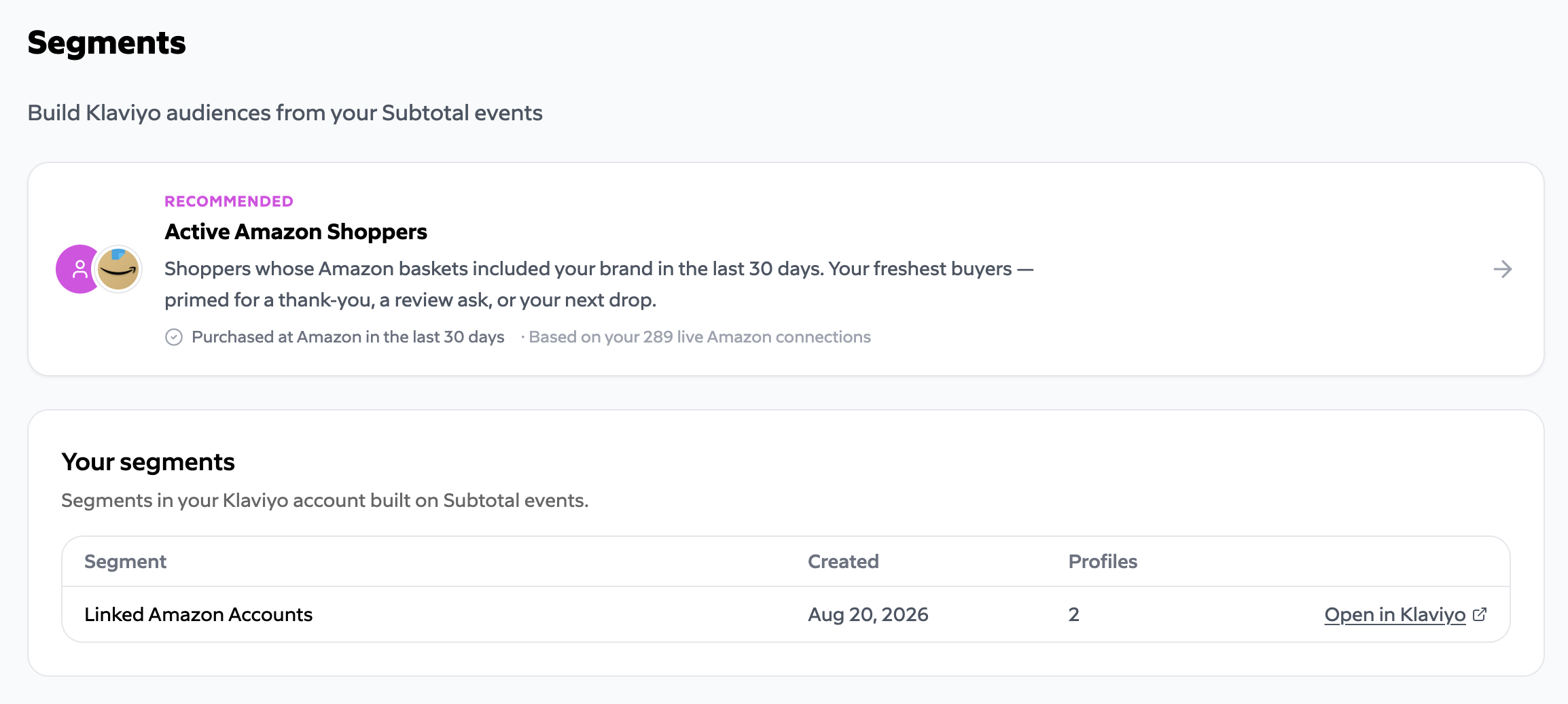
Task: Click 'Purchased at Amazon in the last 30 days'
Action: 348,337
